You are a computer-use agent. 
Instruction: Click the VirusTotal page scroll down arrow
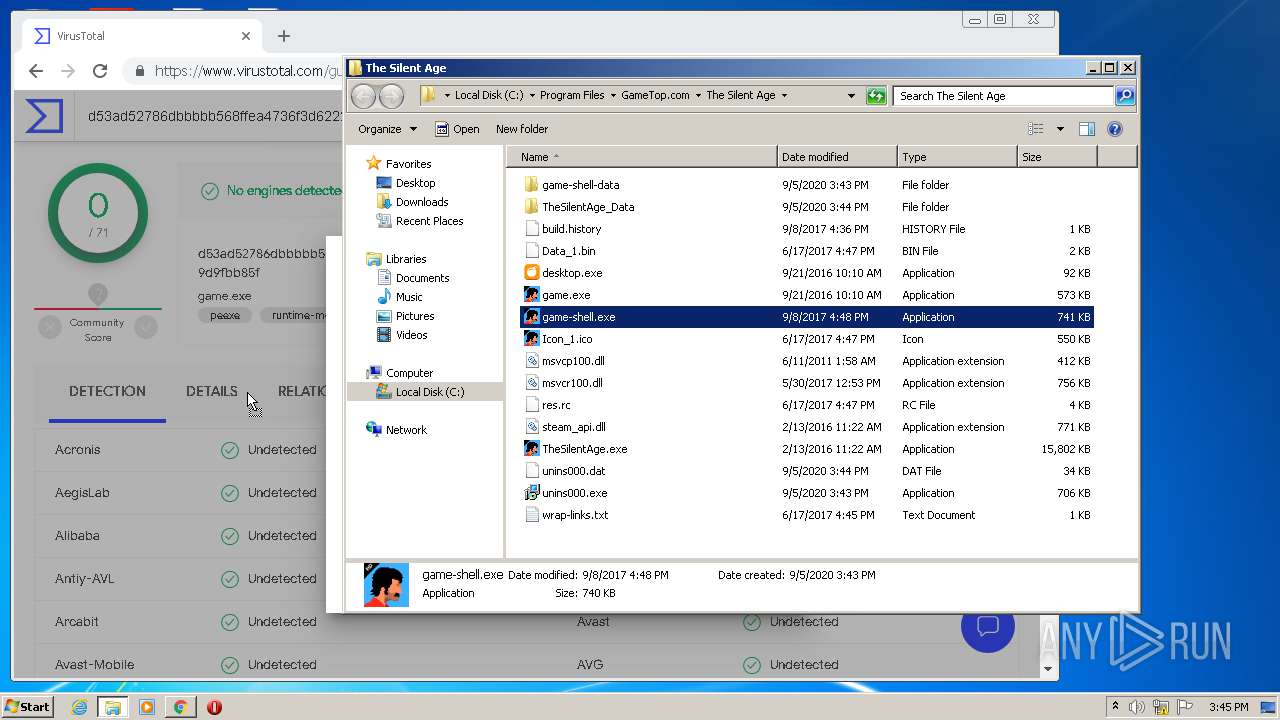point(1048,669)
